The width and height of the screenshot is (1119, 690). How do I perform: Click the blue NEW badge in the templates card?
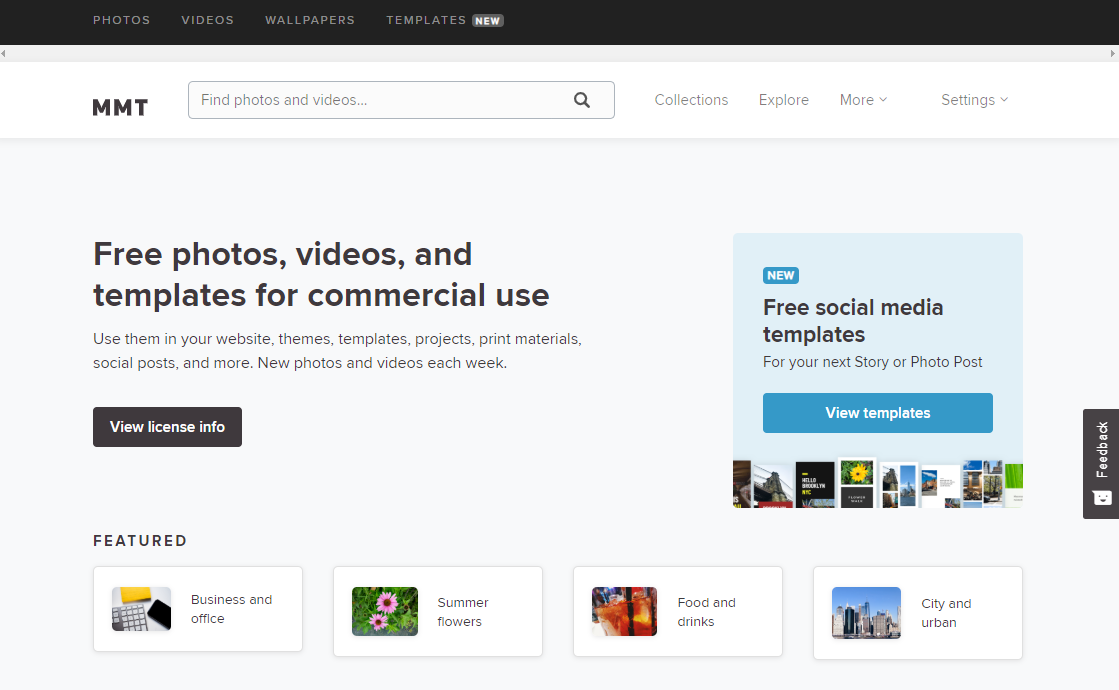pyautogui.click(x=781, y=275)
